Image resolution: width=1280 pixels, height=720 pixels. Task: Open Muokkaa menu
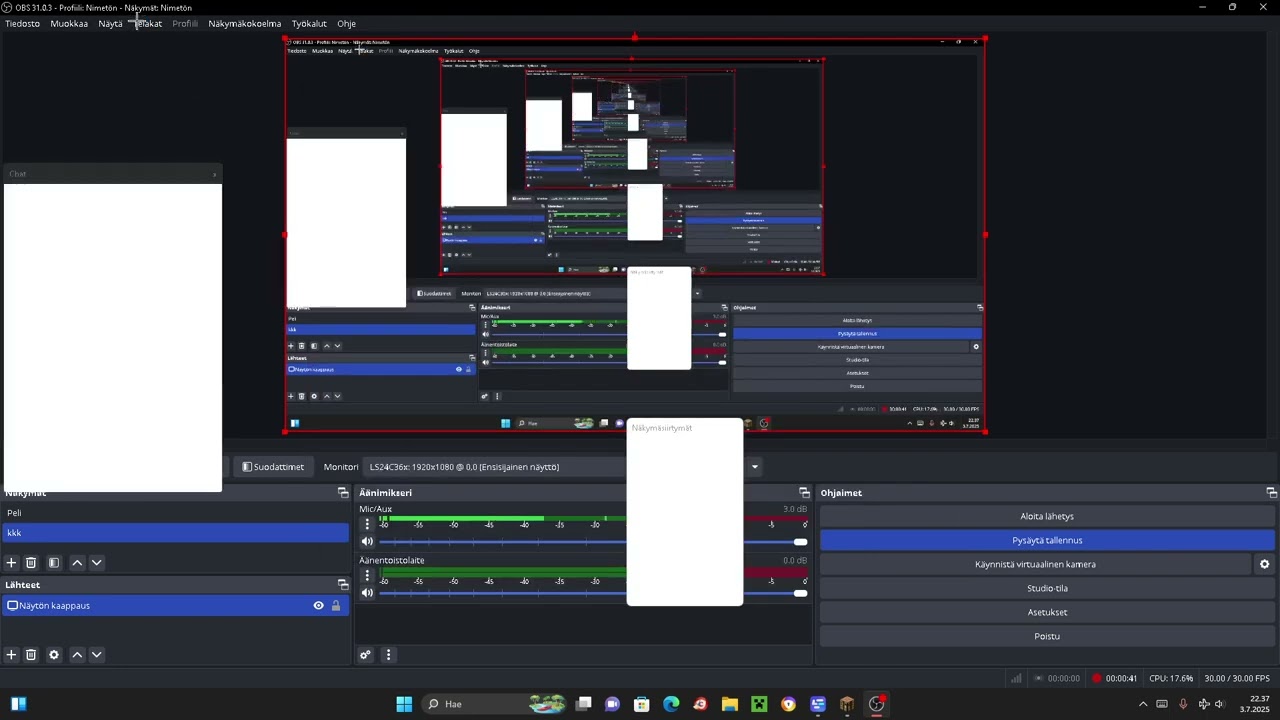coord(69,23)
